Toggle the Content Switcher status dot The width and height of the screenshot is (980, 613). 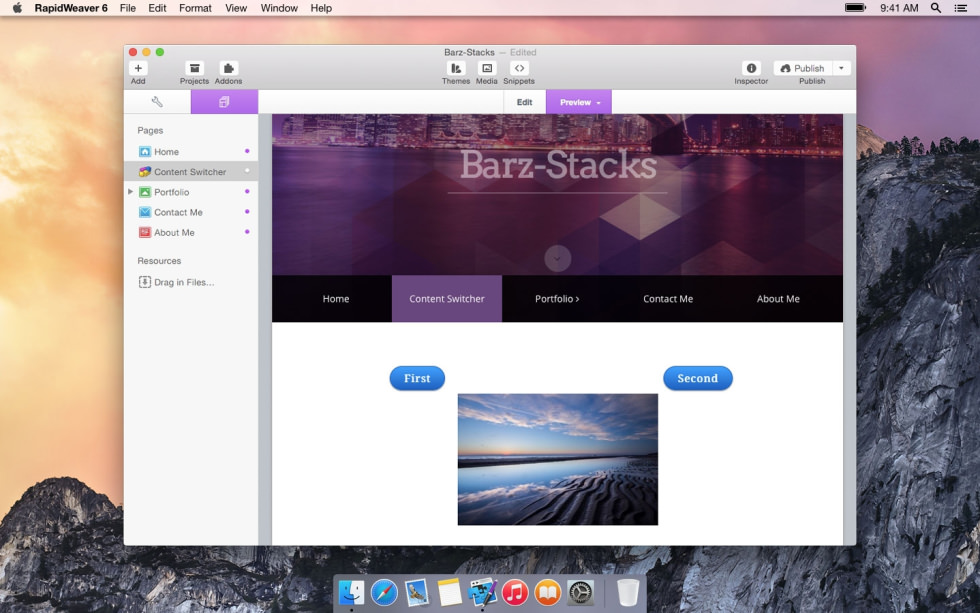[x=247, y=171]
